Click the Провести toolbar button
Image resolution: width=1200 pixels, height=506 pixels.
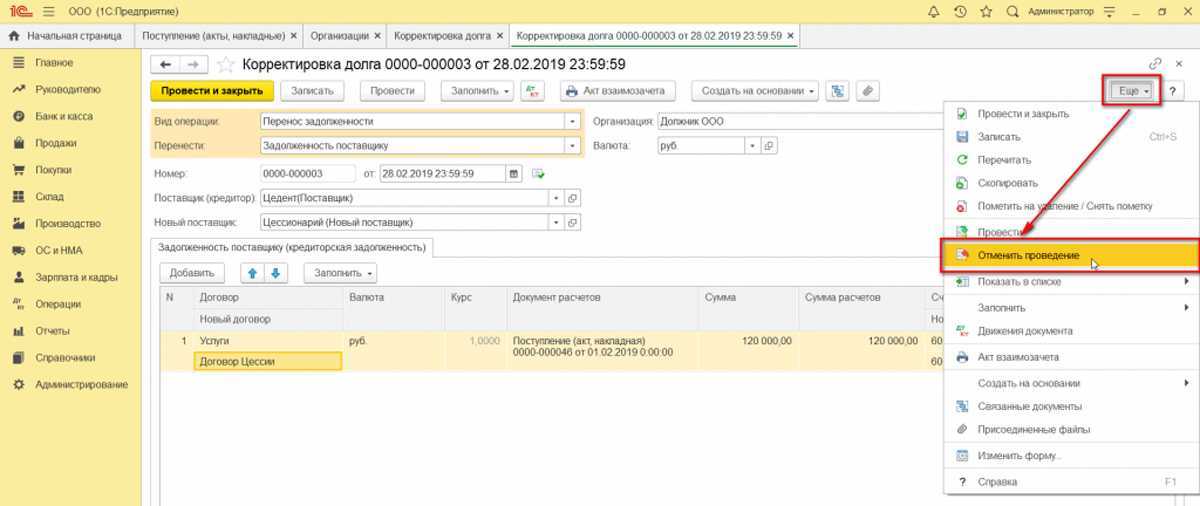pyautogui.click(x=392, y=90)
